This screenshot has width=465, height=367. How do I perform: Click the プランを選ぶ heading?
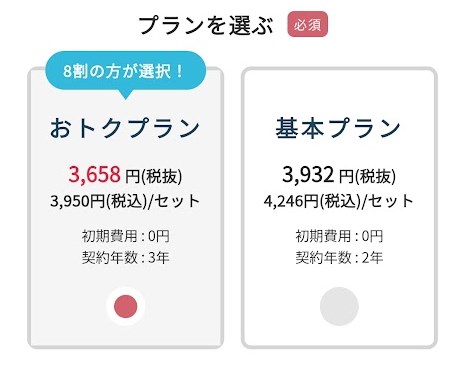206,25
